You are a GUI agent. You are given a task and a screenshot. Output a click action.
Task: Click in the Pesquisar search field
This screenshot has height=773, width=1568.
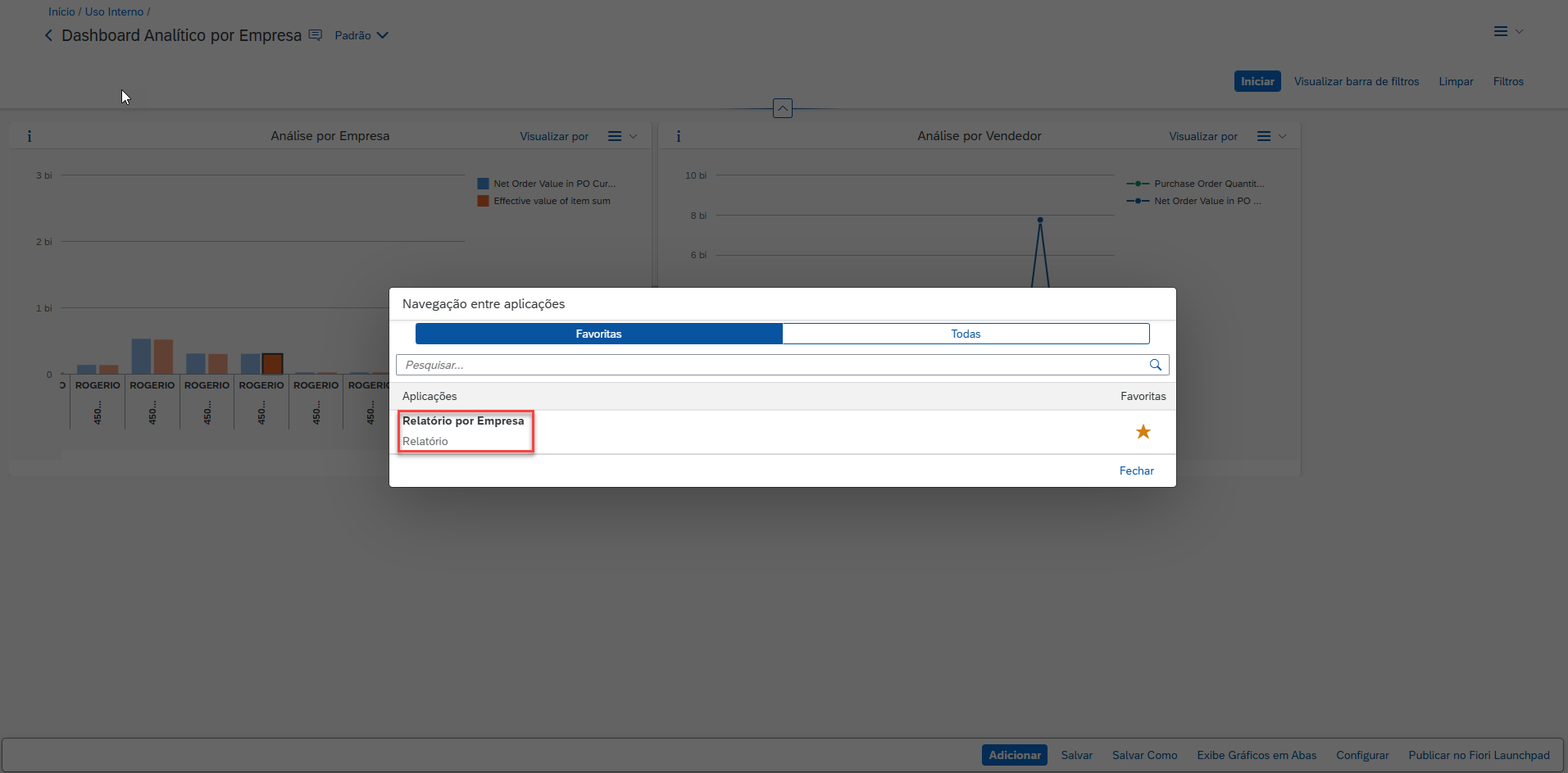pos(770,365)
